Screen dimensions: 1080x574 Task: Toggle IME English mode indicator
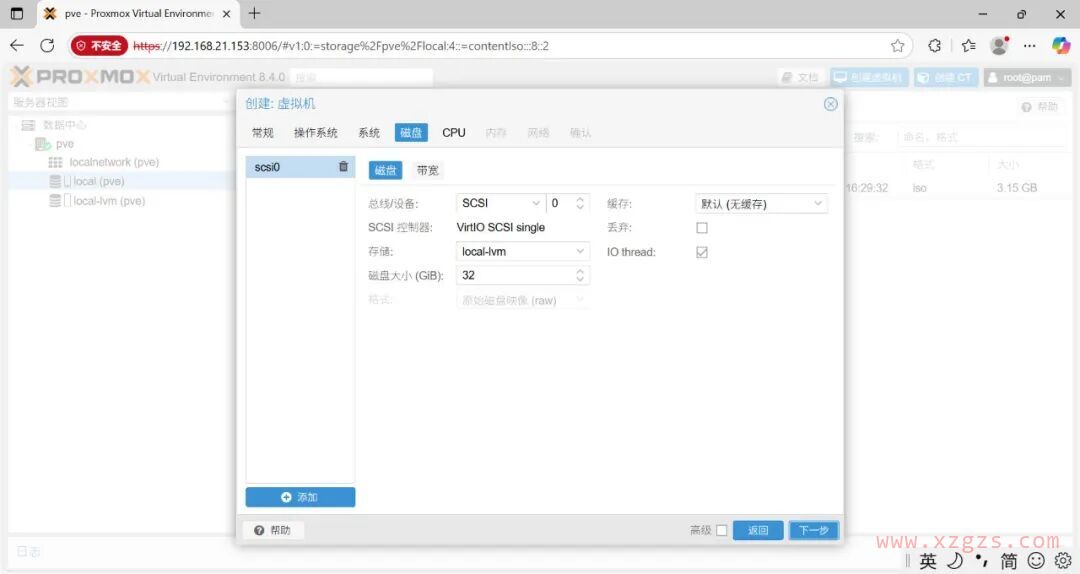coord(928,561)
